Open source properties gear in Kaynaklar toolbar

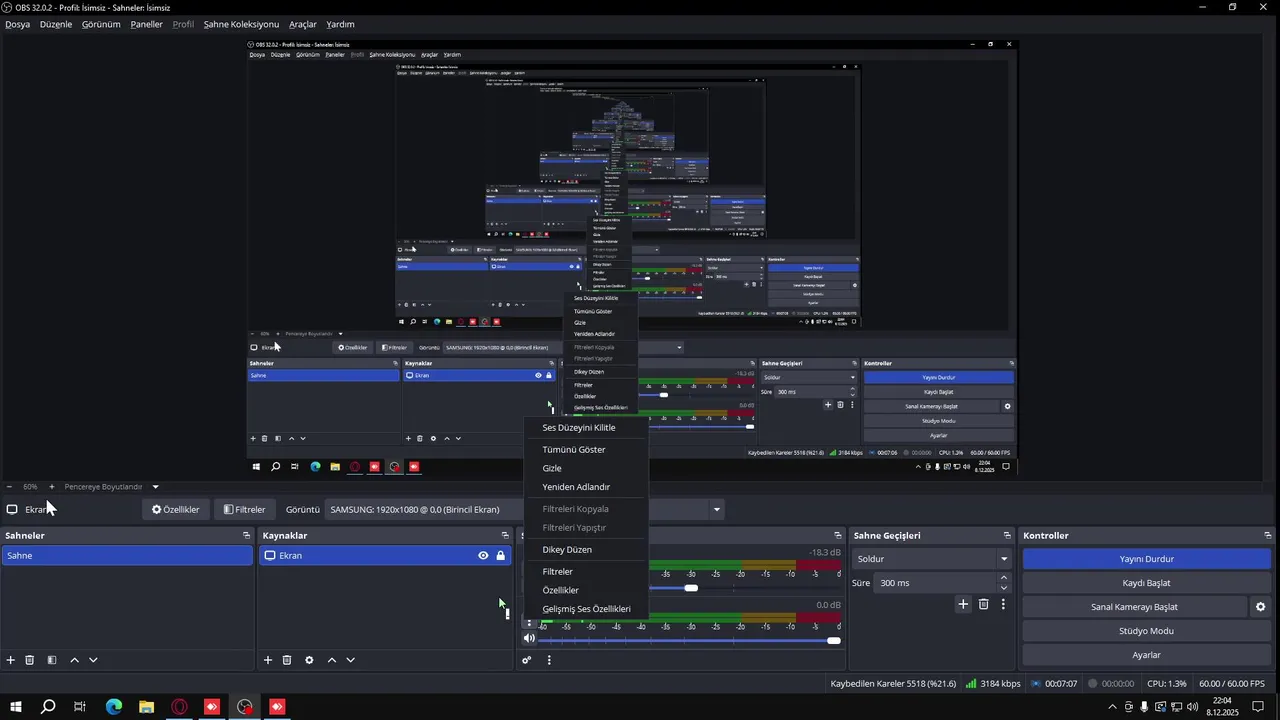309,660
